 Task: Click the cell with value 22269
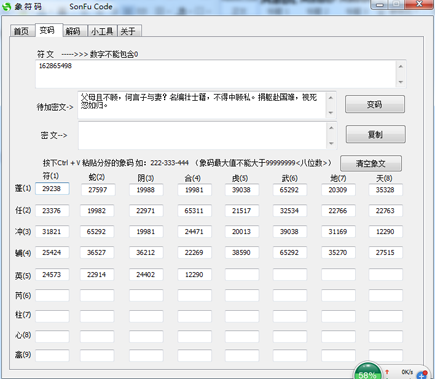click(x=194, y=253)
